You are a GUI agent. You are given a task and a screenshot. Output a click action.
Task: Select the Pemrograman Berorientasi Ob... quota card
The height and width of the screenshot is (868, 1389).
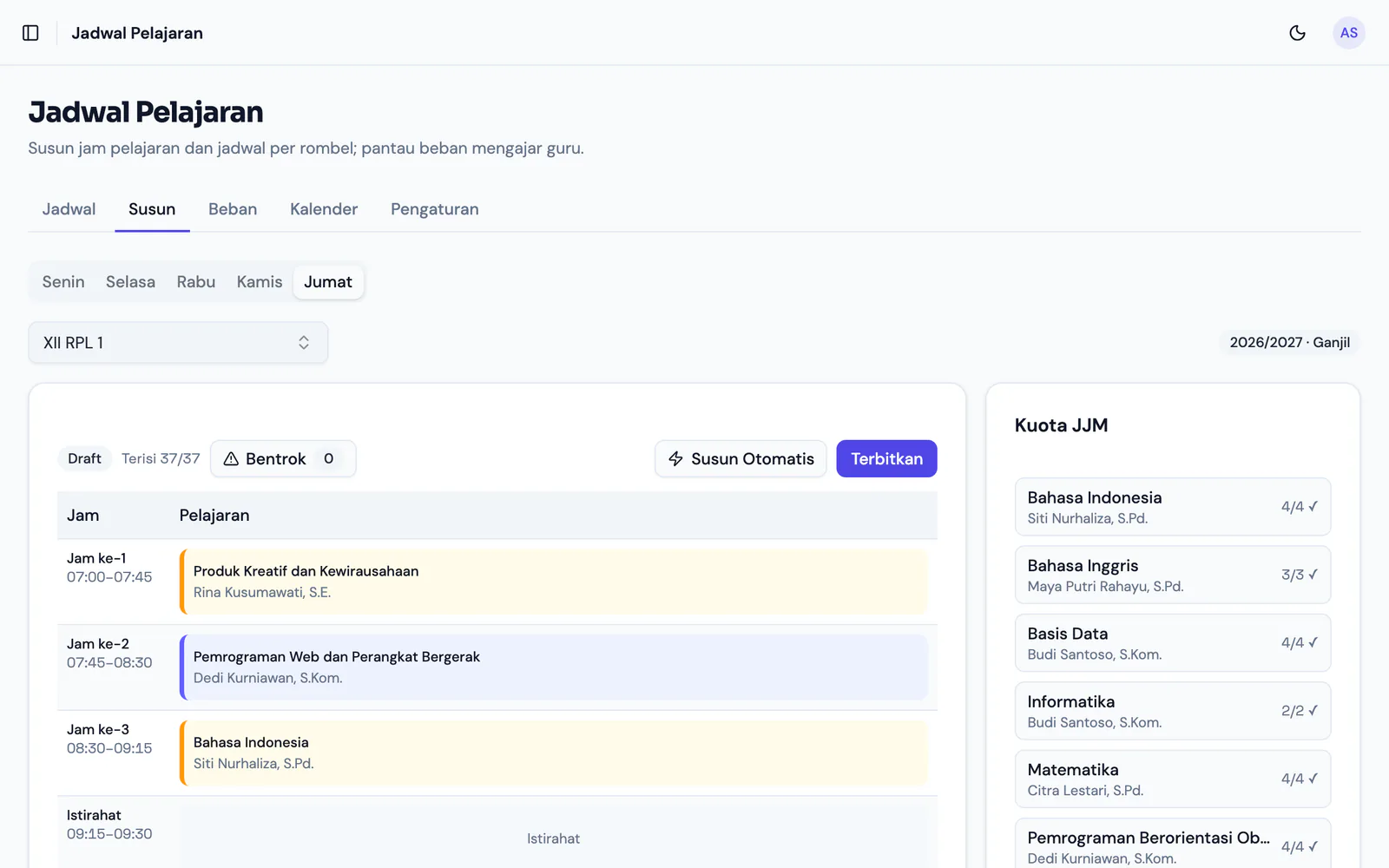(1173, 844)
